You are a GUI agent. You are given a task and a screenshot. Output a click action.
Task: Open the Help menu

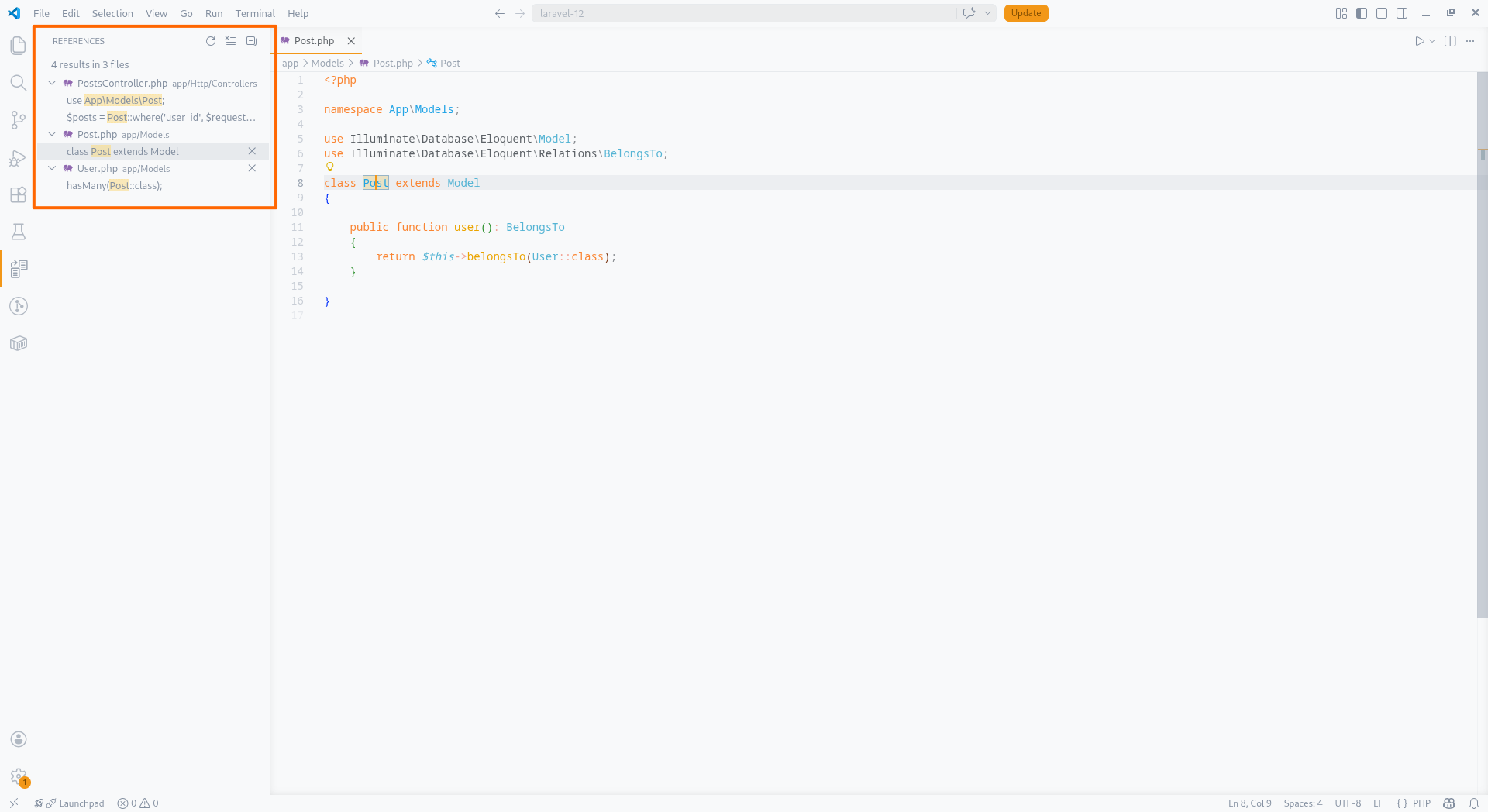(298, 13)
